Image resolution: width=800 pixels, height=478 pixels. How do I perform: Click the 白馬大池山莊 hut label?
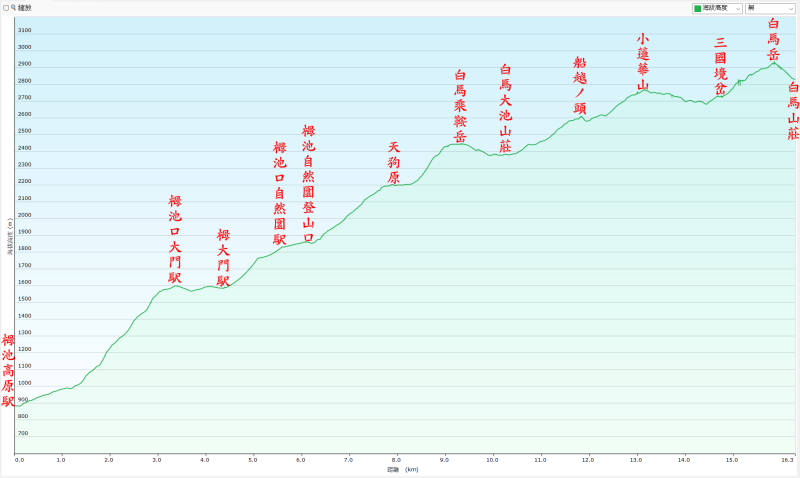(505, 108)
